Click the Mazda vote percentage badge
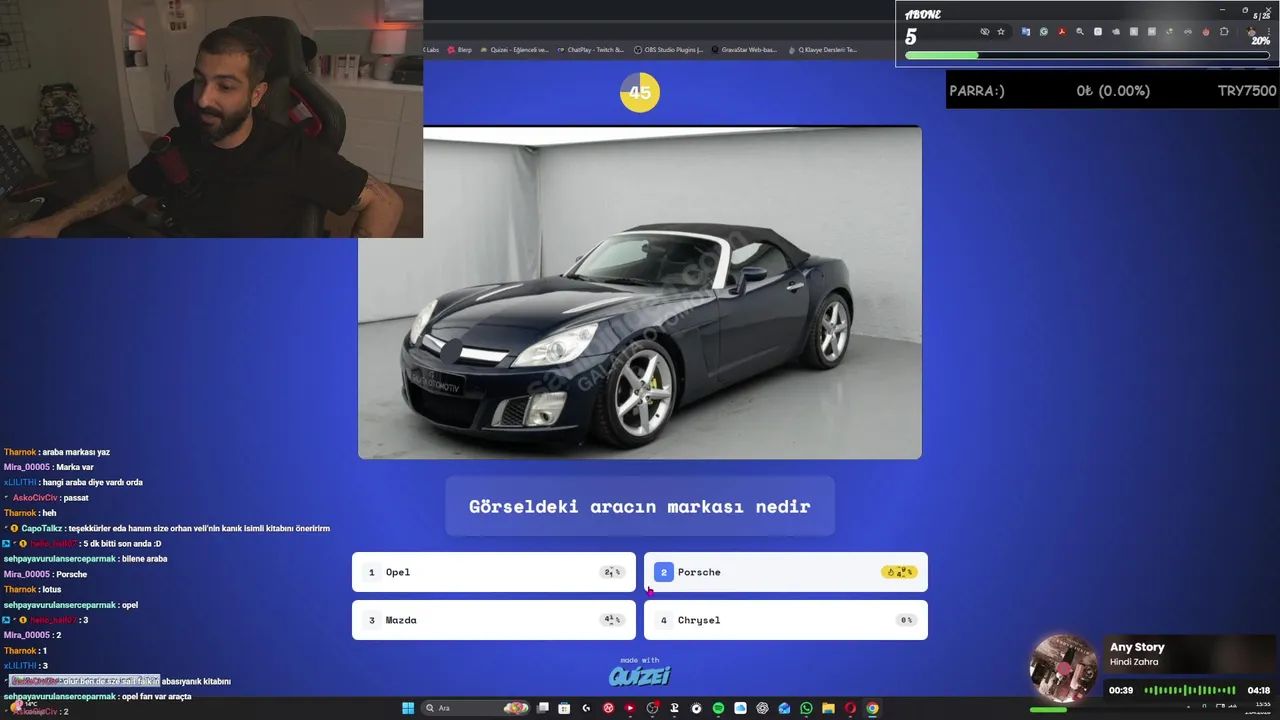This screenshot has height=720, width=1280. coord(611,620)
